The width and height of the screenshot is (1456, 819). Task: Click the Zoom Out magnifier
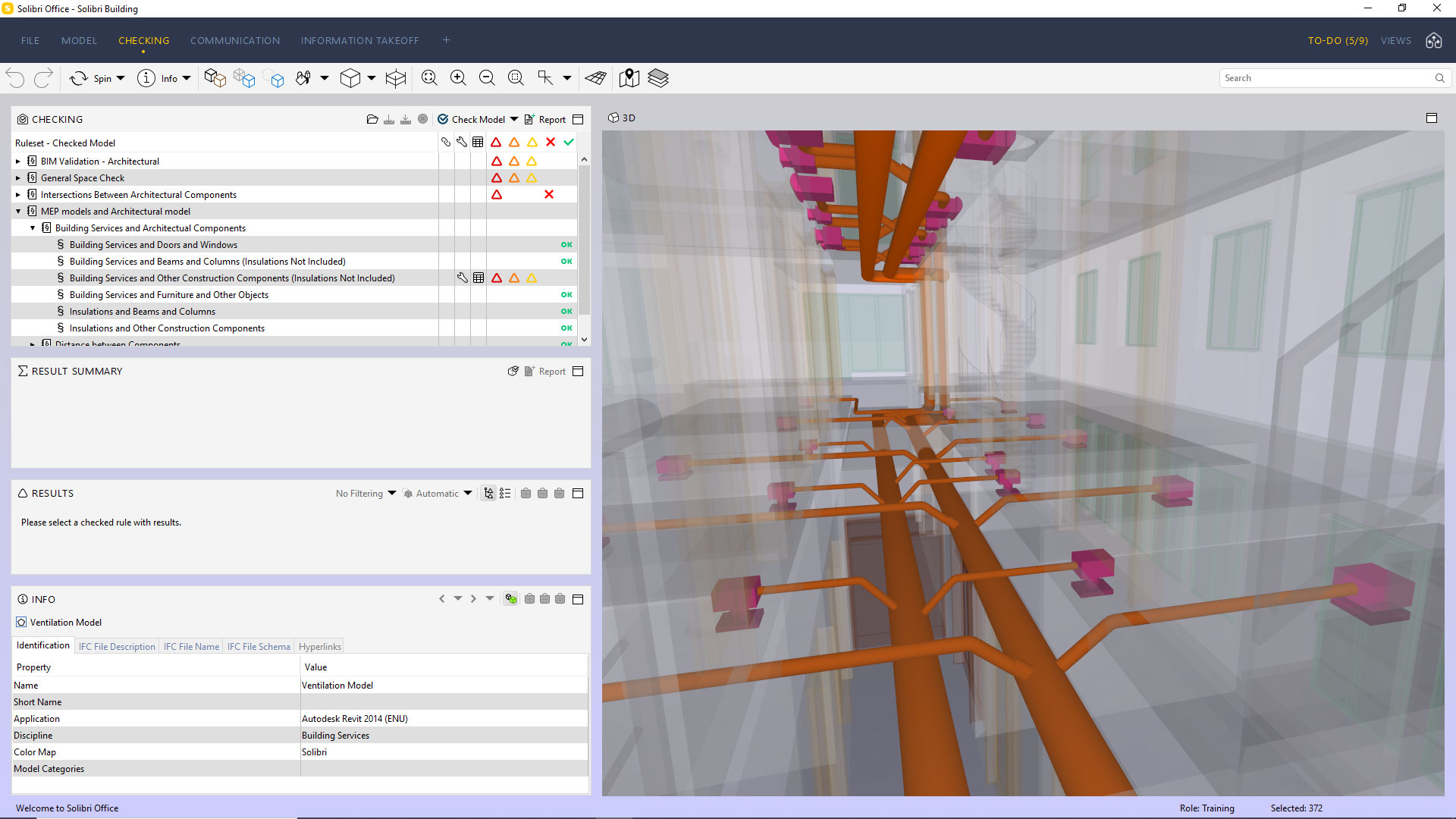487,78
